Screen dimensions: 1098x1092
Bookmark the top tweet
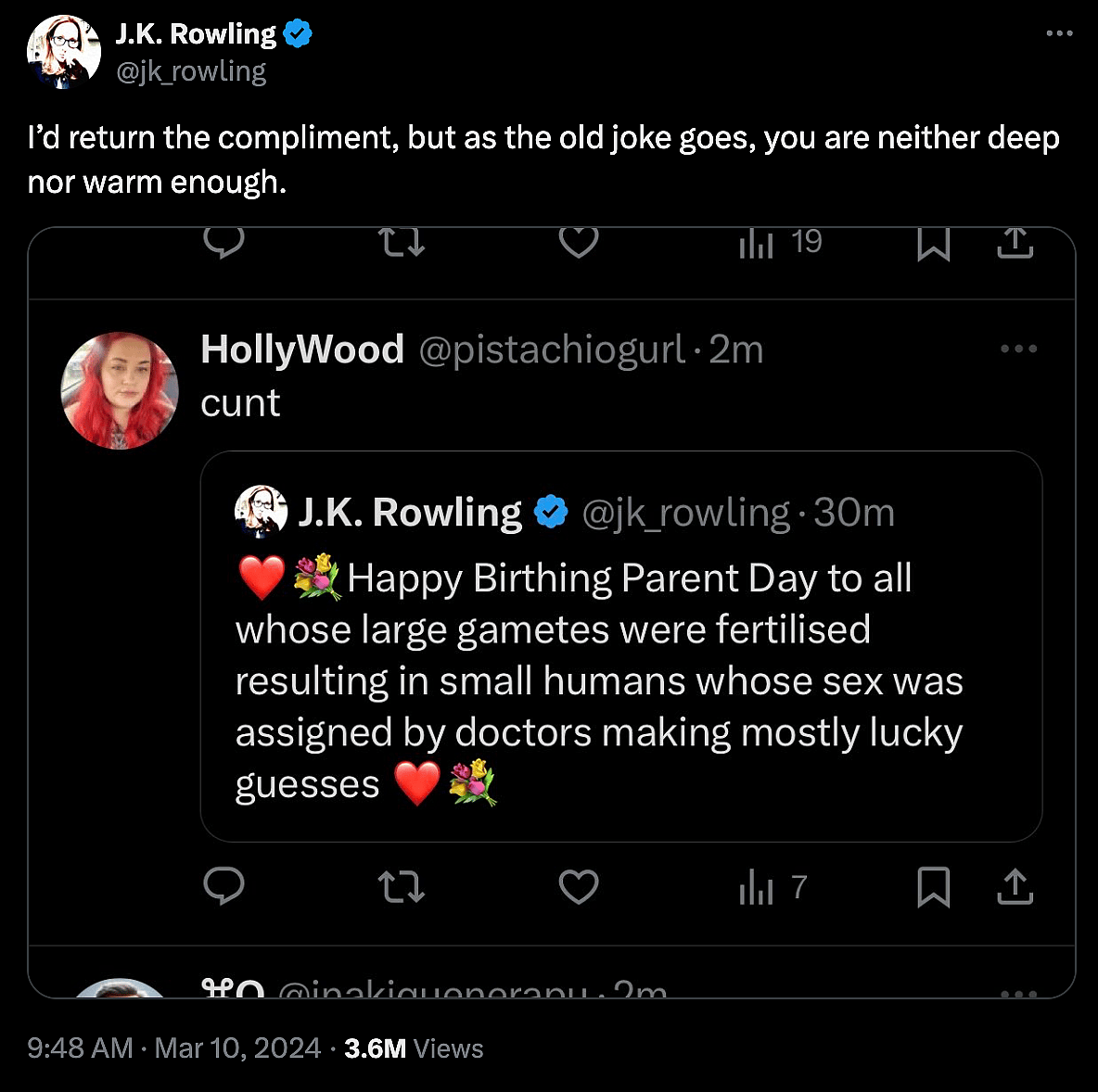coord(934,243)
